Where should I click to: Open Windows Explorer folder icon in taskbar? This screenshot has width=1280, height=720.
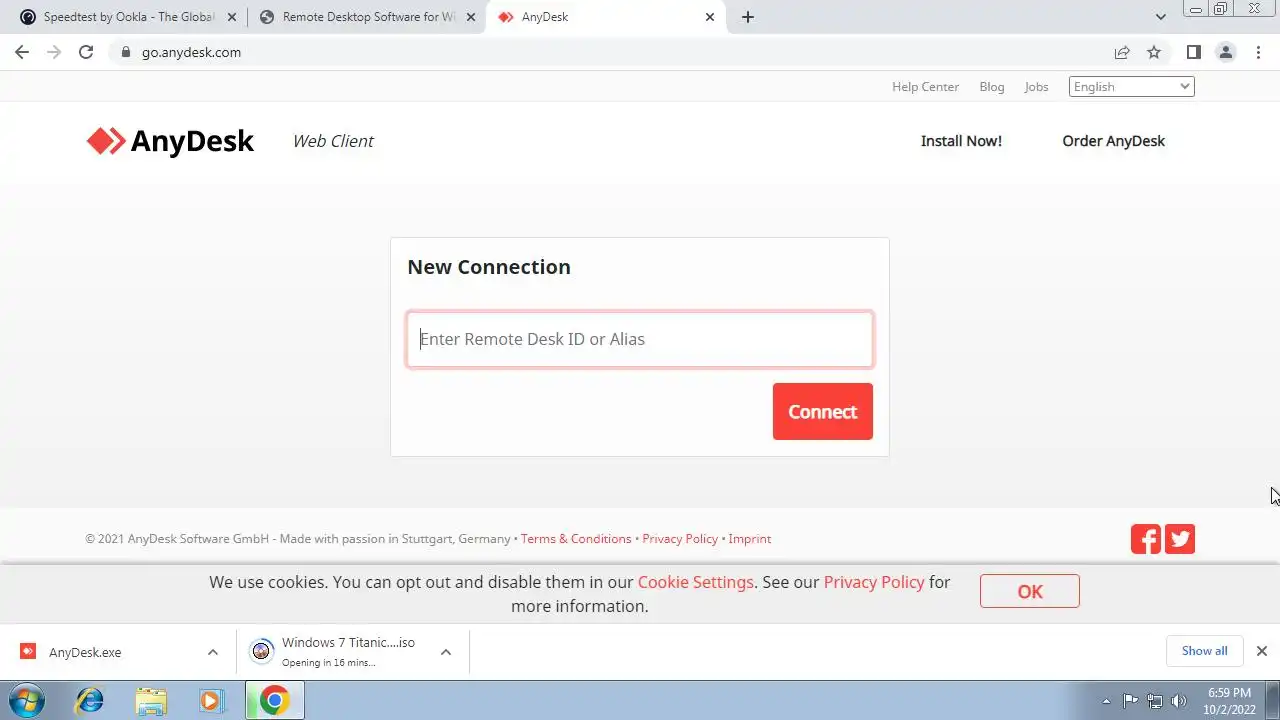point(150,700)
